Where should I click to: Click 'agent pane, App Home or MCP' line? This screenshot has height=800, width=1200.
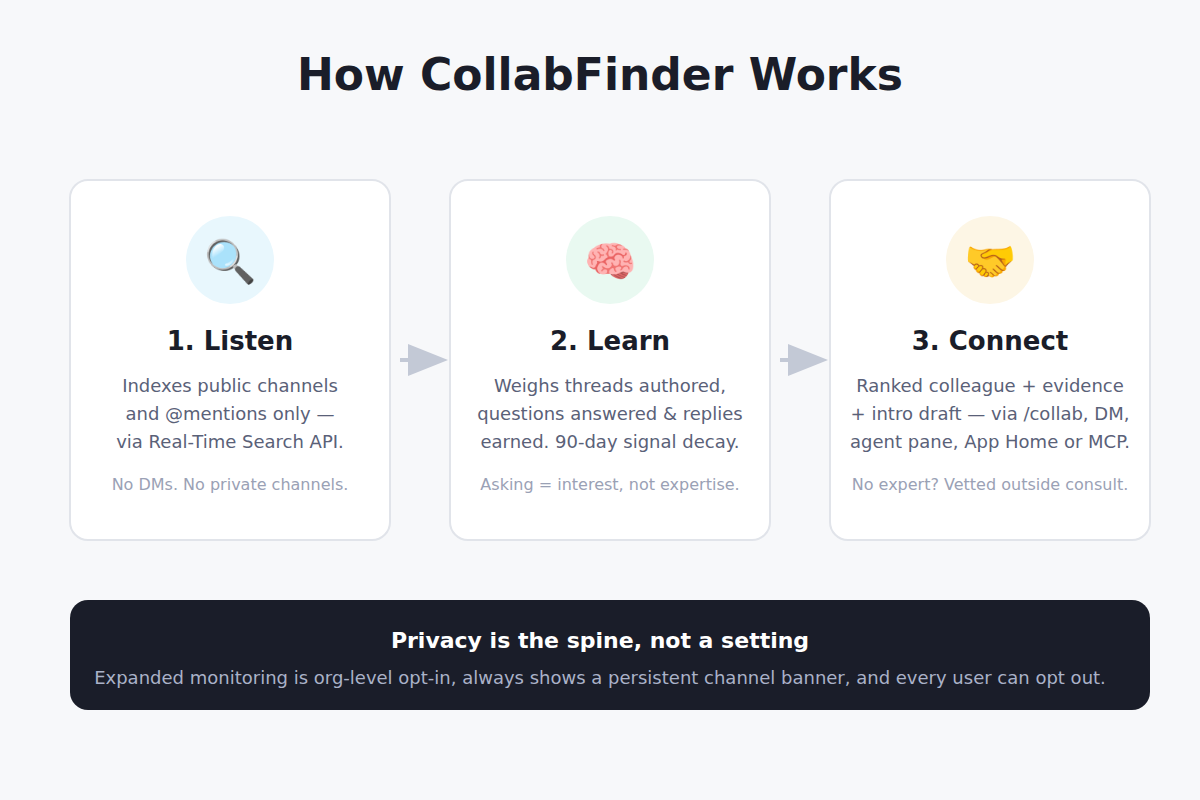(990, 442)
